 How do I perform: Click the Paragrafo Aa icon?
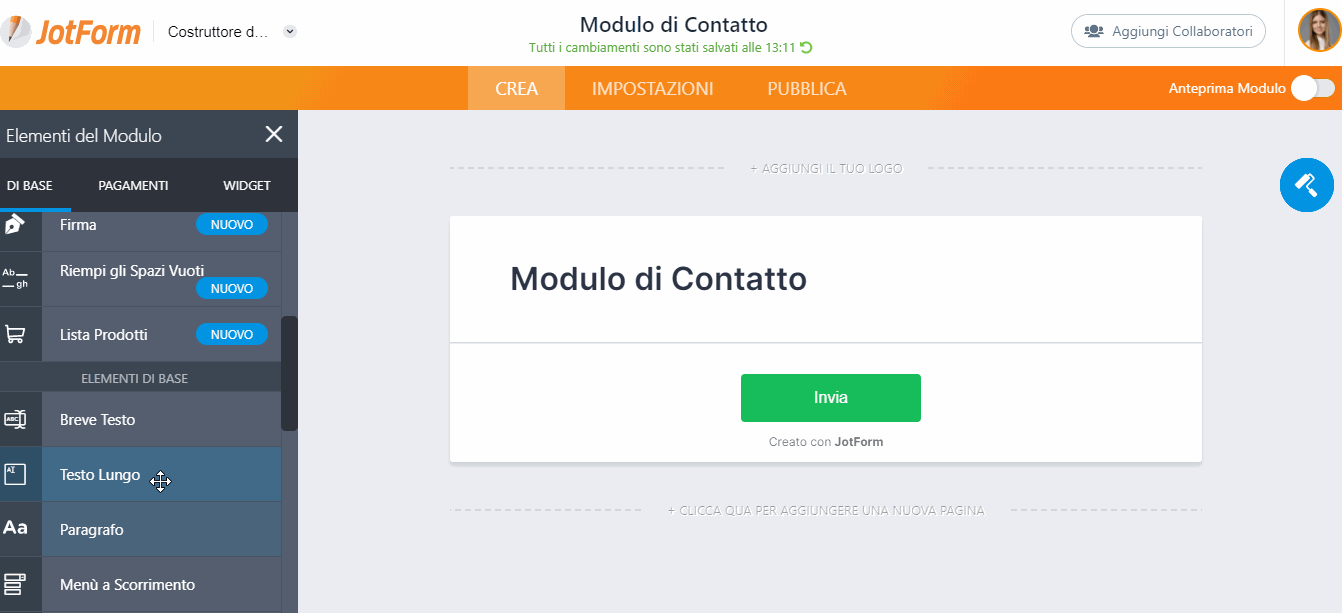coord(15,529)
